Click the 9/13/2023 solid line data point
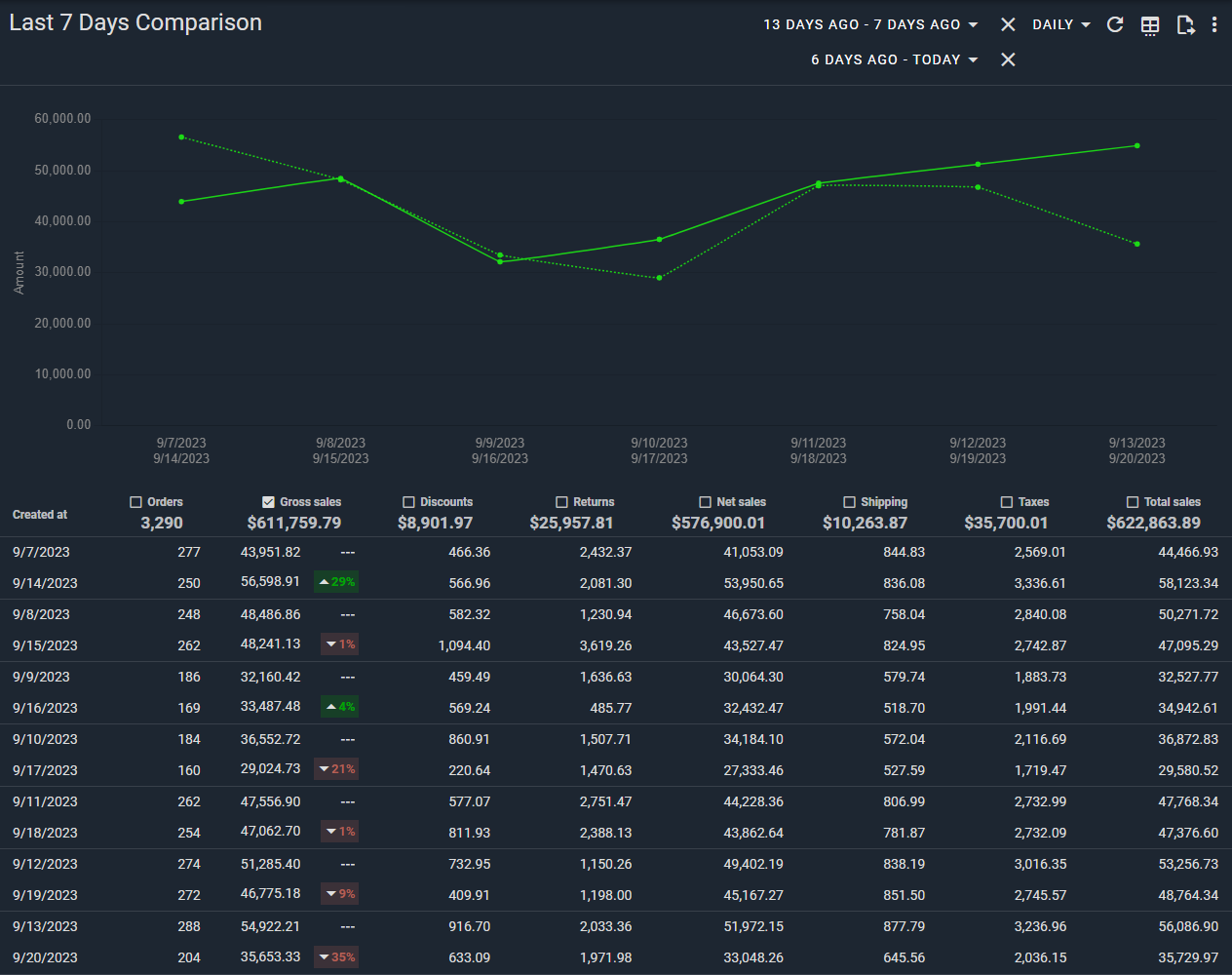Viewport: 1232px width, 975px height. [x=1137, y=146]
